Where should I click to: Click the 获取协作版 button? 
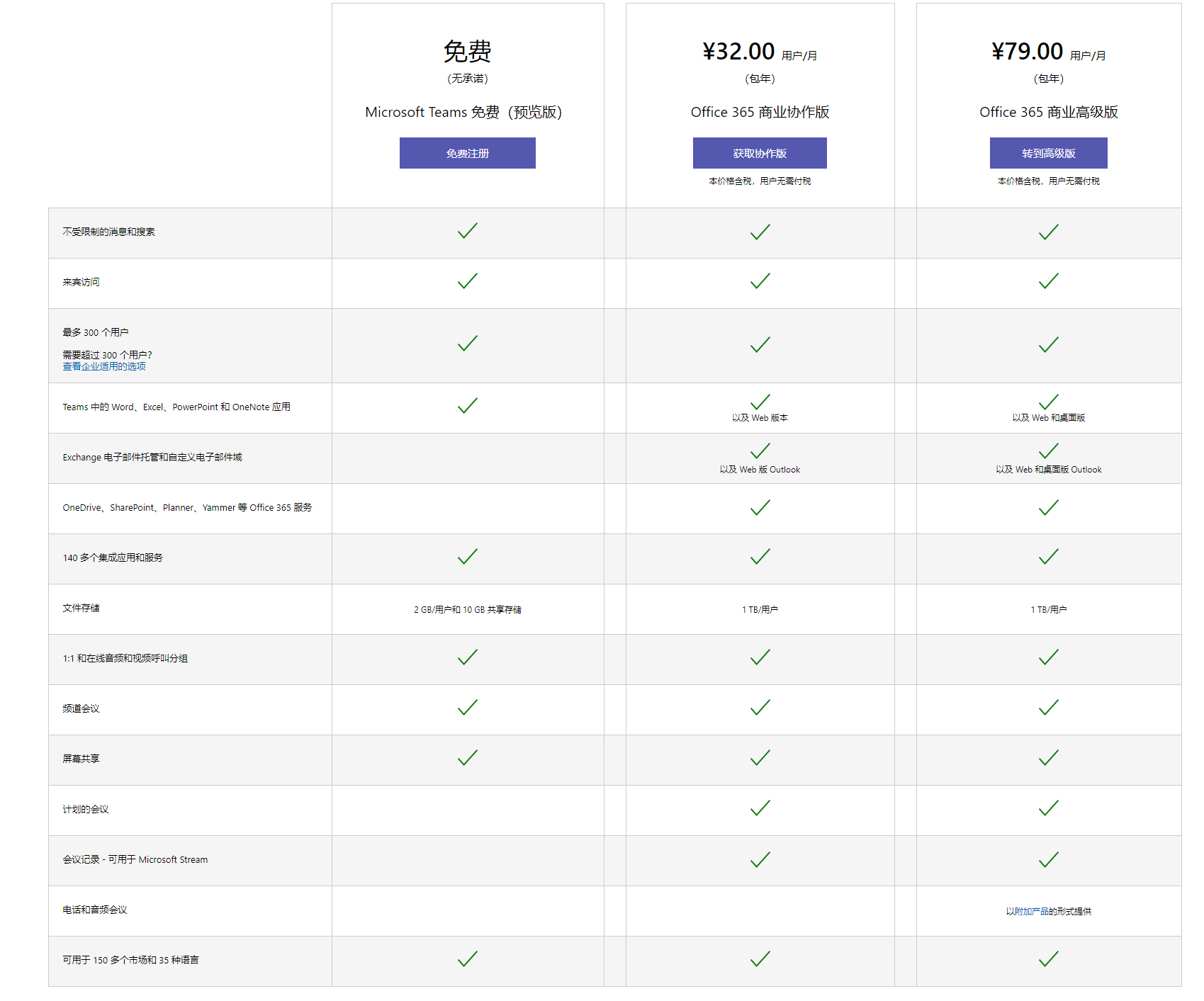[x=760, y=153]
